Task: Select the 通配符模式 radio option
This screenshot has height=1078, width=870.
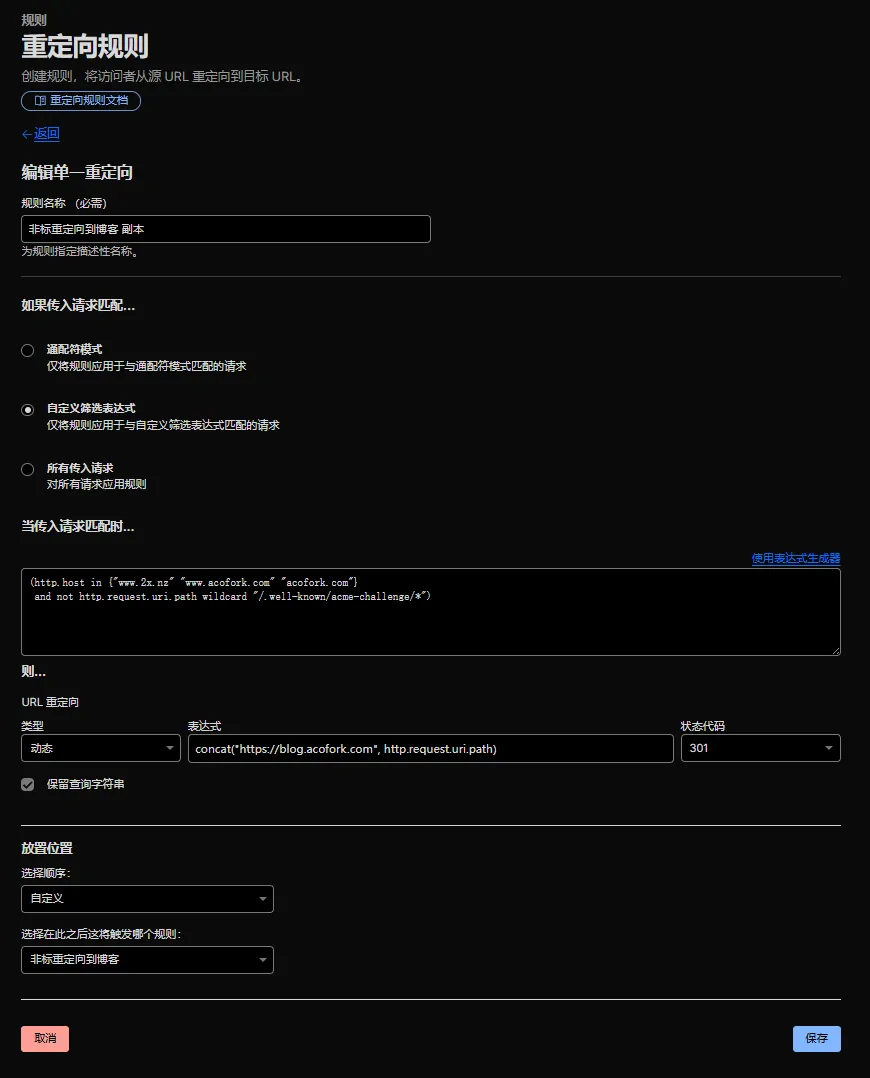Action: click(28, 350)
